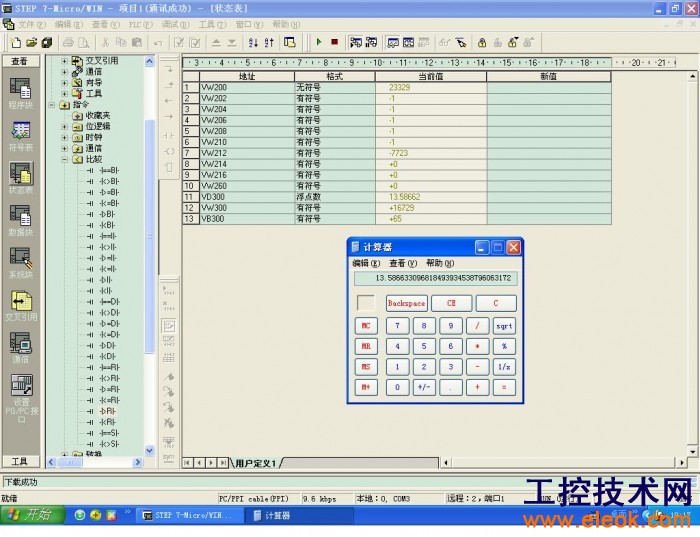Click the Open project folder icon

(x=31, y=43)
